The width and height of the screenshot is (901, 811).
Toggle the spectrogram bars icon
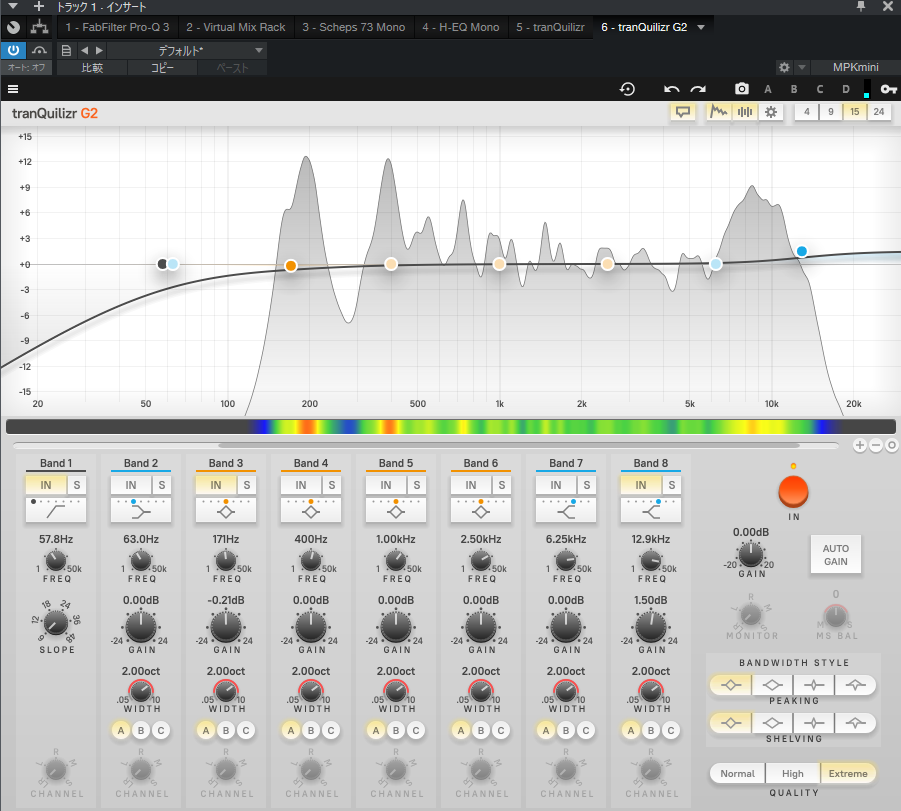(745, 112)
